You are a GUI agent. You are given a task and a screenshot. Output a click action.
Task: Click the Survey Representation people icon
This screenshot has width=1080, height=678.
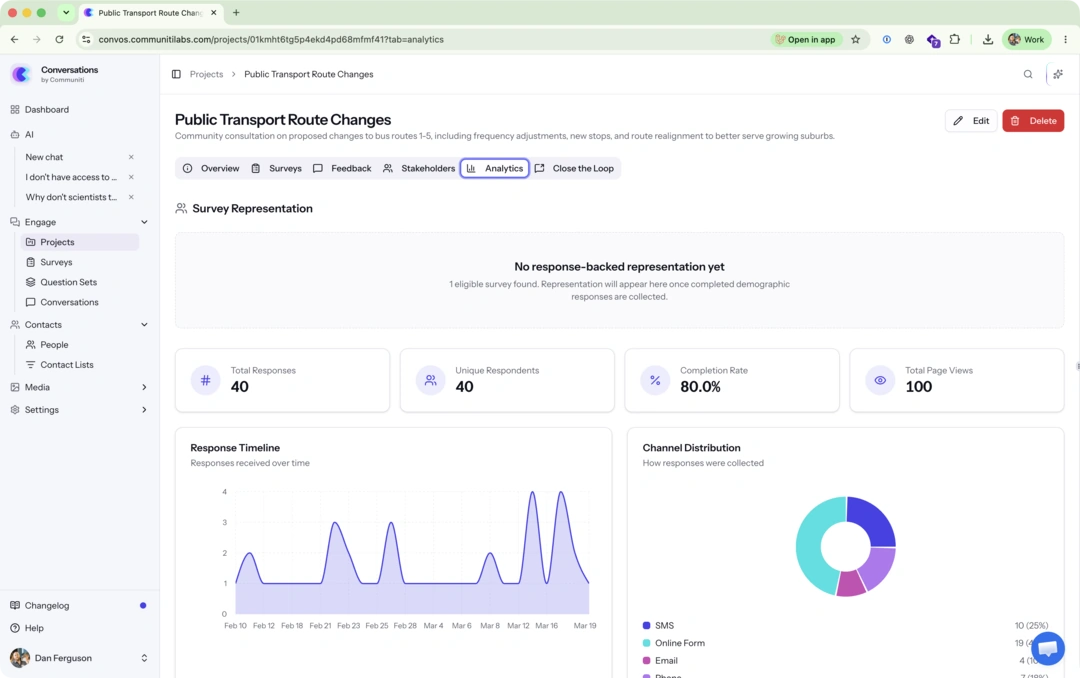click(x=181, y=208)
